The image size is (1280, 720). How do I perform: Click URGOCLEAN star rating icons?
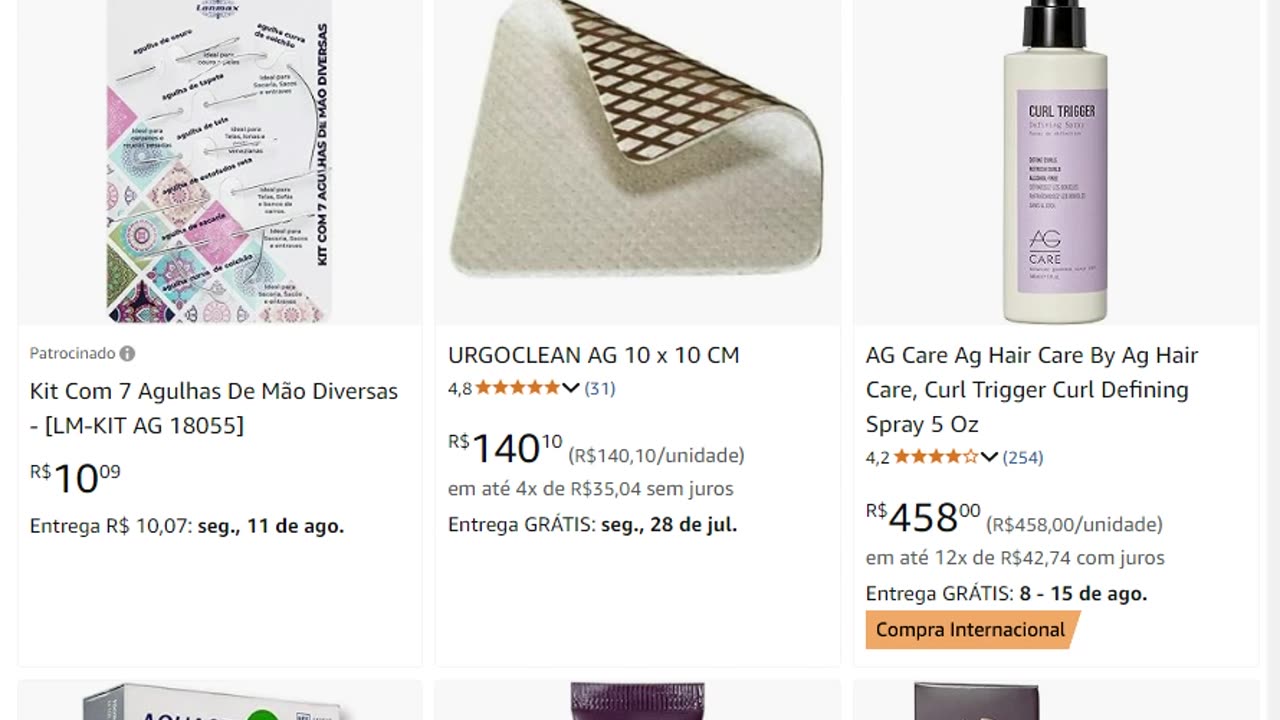coord(518,388)
